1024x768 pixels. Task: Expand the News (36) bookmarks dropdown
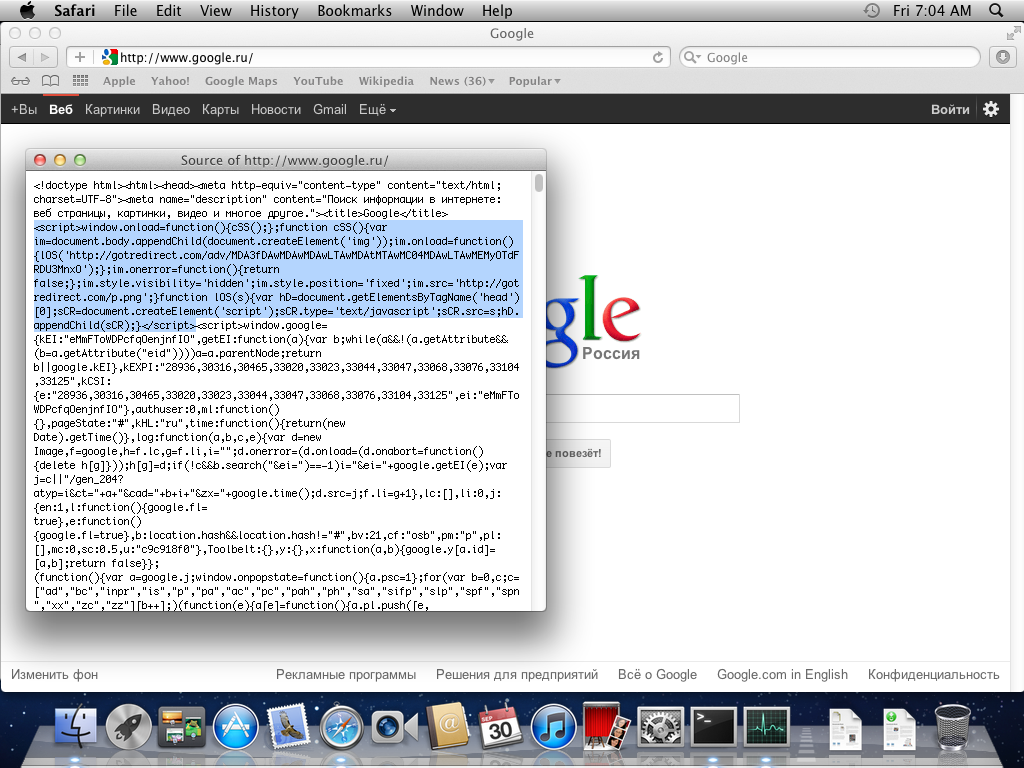tap(462, 81)
